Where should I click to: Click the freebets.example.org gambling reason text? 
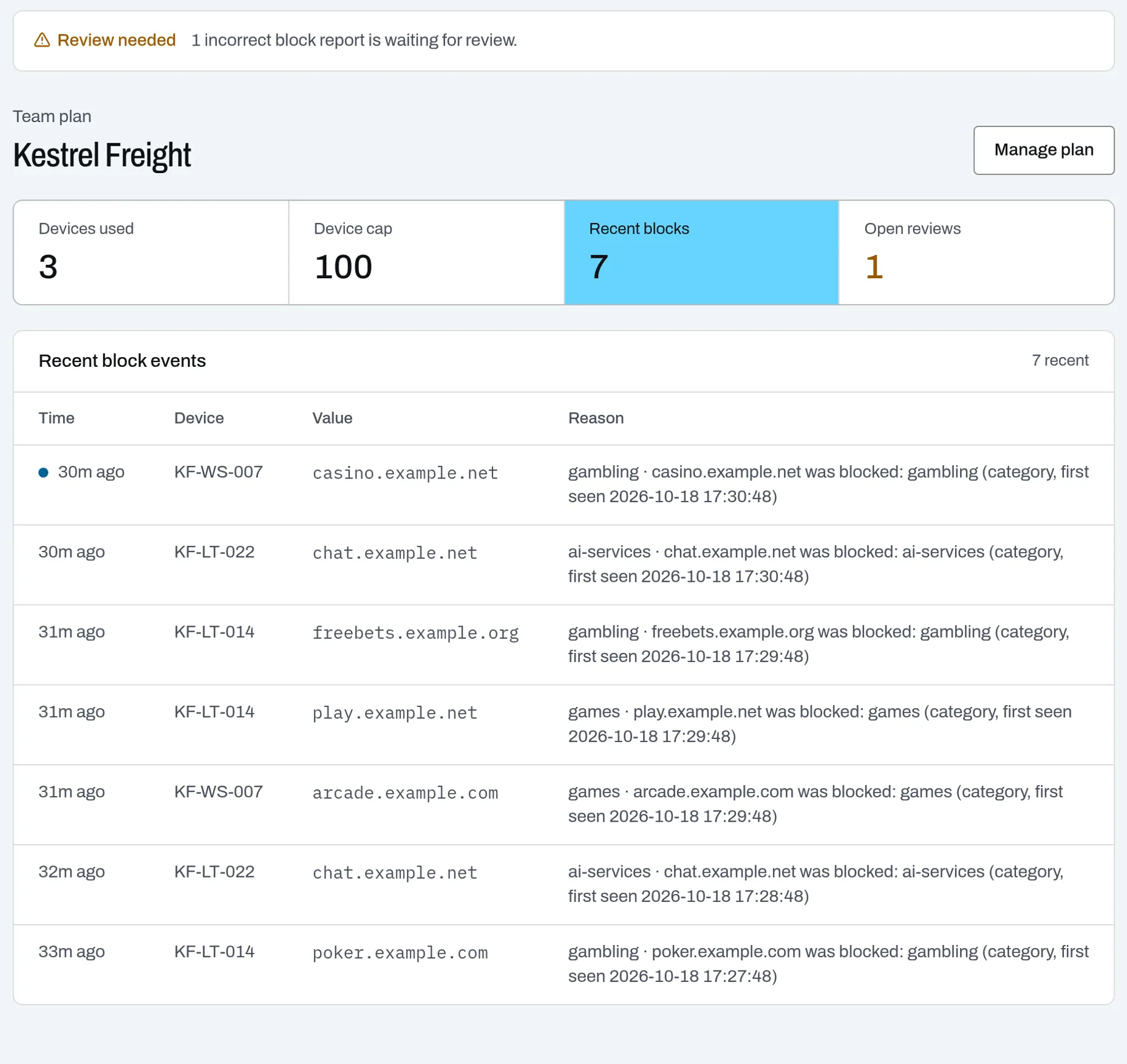click(819, 644)
